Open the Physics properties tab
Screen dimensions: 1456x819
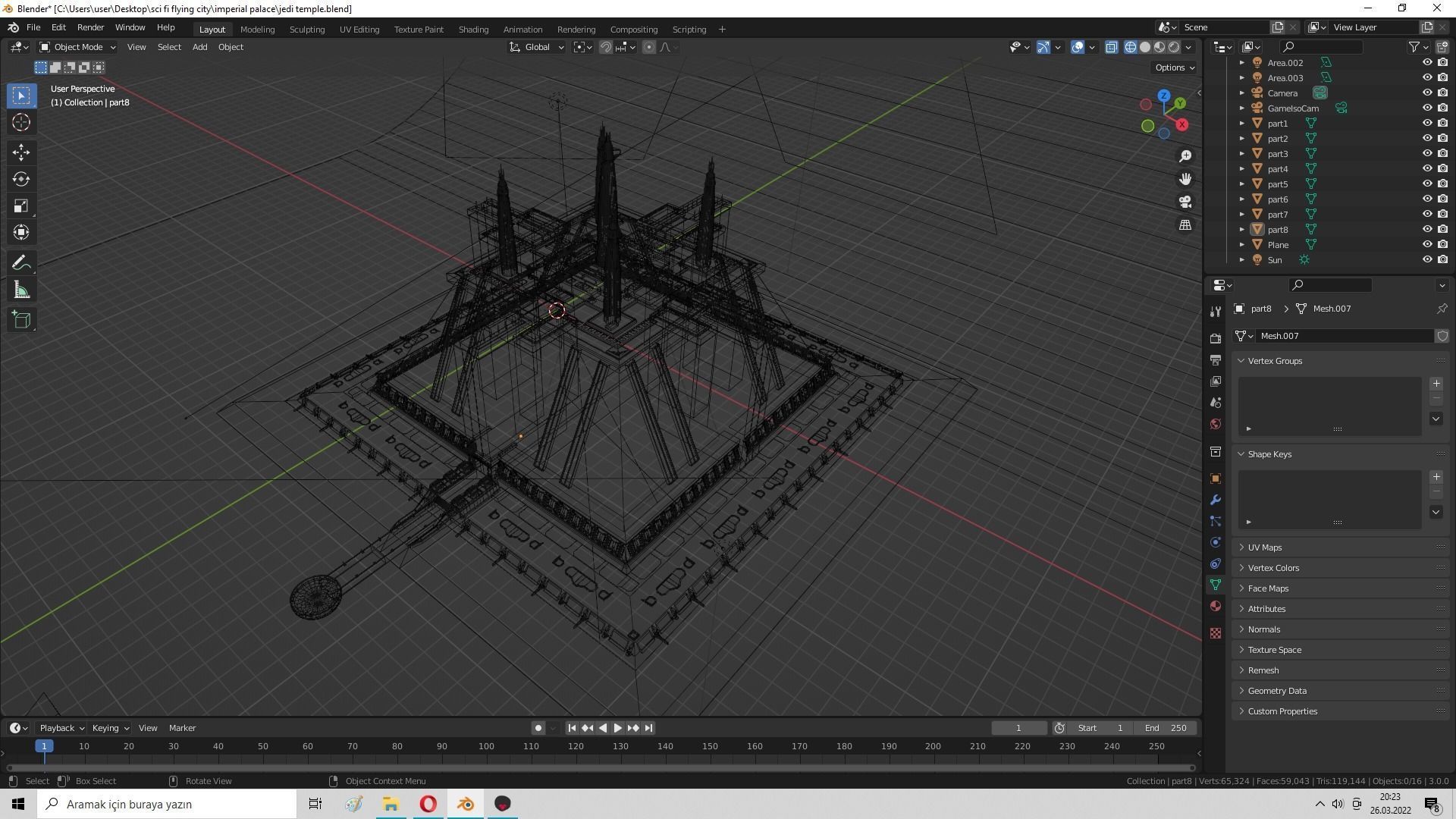[1216, 542]
